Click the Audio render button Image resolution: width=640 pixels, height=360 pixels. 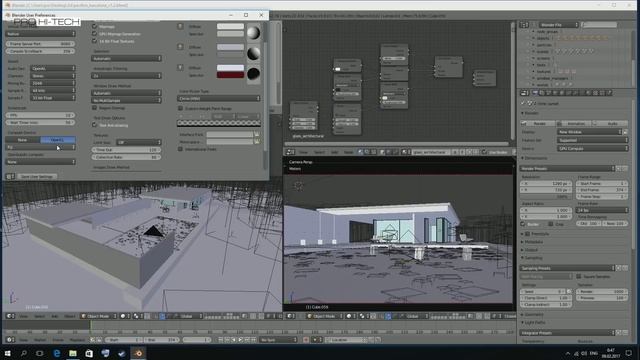[x=610, y=123]
